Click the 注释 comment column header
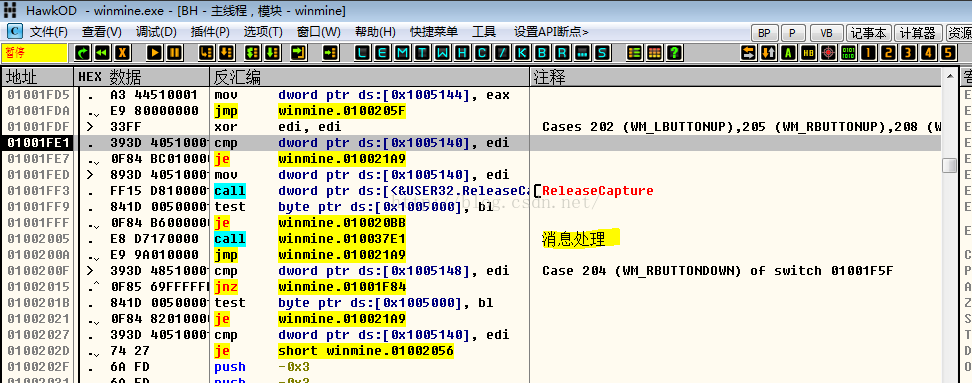This screenshot has height=383, width=972. 735,77
